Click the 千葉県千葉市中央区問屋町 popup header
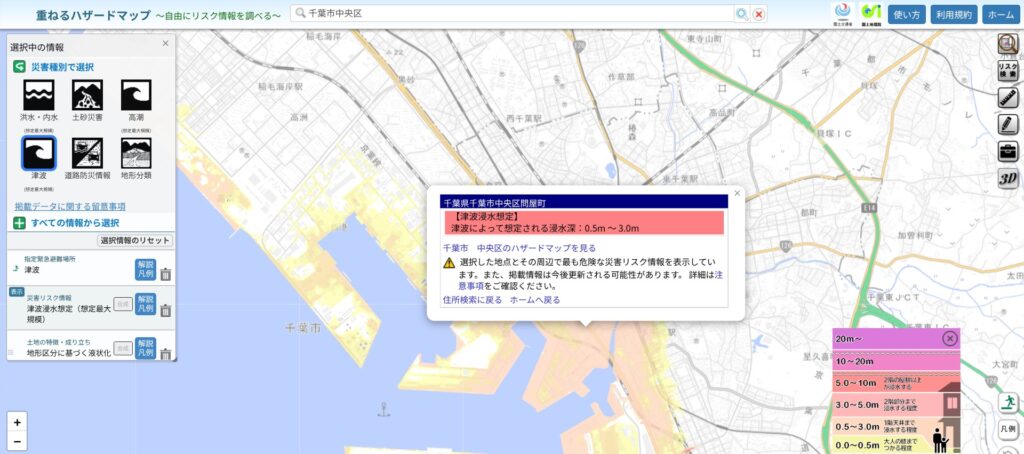 coord(584,203)
